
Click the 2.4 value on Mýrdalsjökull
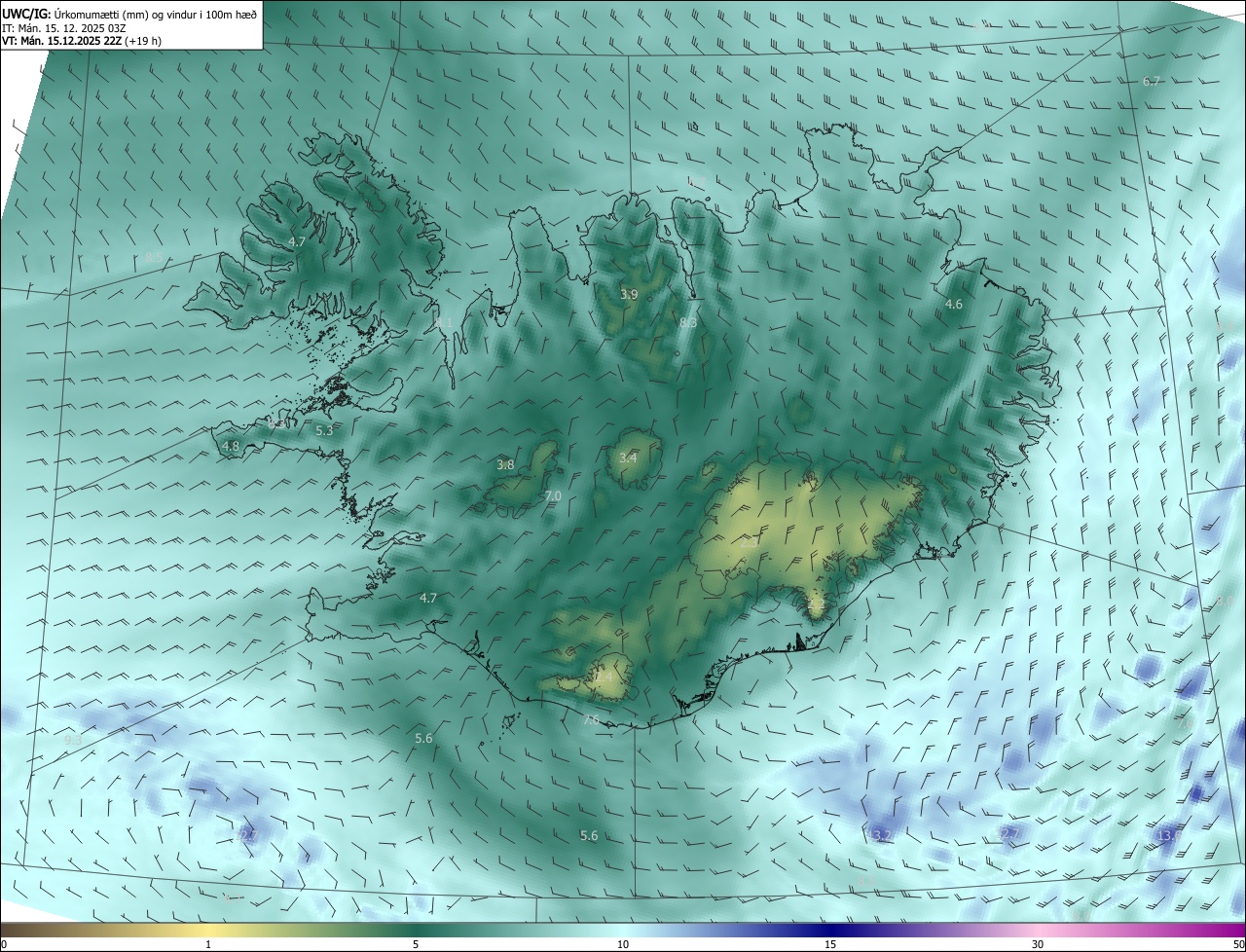605,676
